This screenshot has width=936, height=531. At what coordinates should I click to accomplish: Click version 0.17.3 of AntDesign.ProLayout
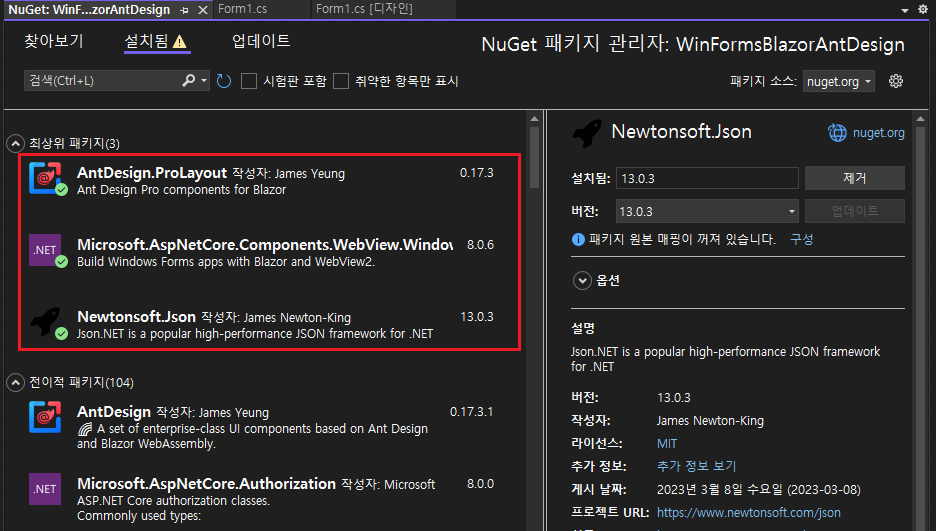pyautogui.click(x=476, y=173)
